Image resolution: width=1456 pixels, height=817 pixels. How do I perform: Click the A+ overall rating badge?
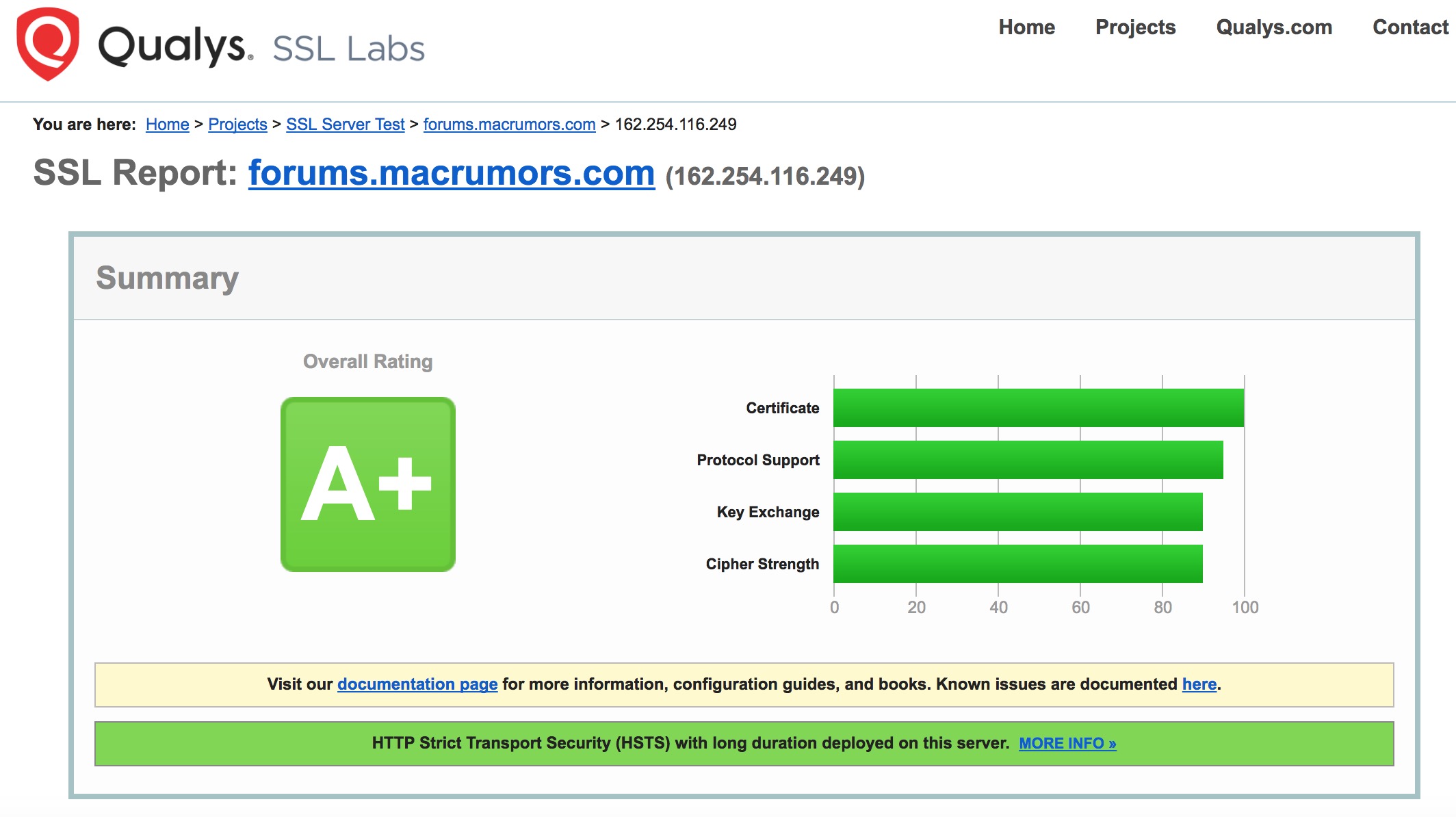368,484
